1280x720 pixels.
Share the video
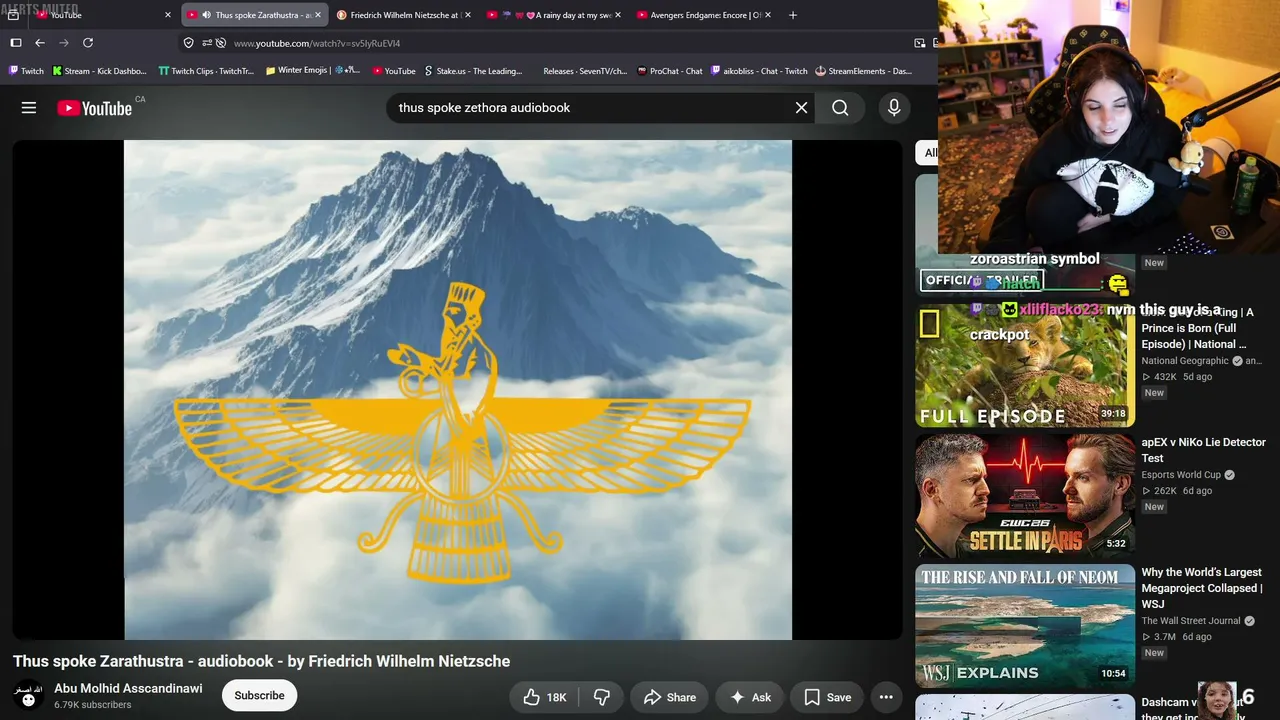669,697
